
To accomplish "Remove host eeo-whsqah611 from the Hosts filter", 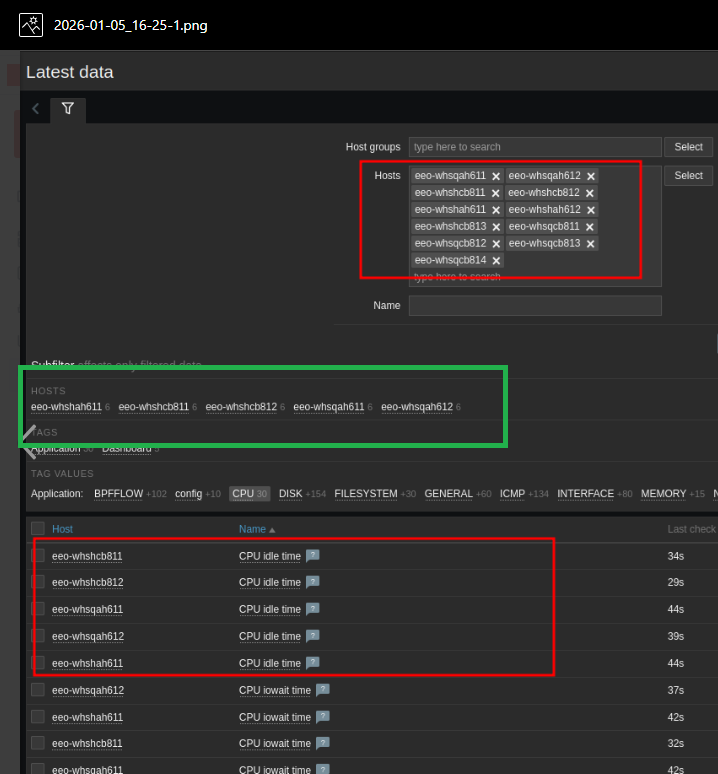I will [496, 176].
